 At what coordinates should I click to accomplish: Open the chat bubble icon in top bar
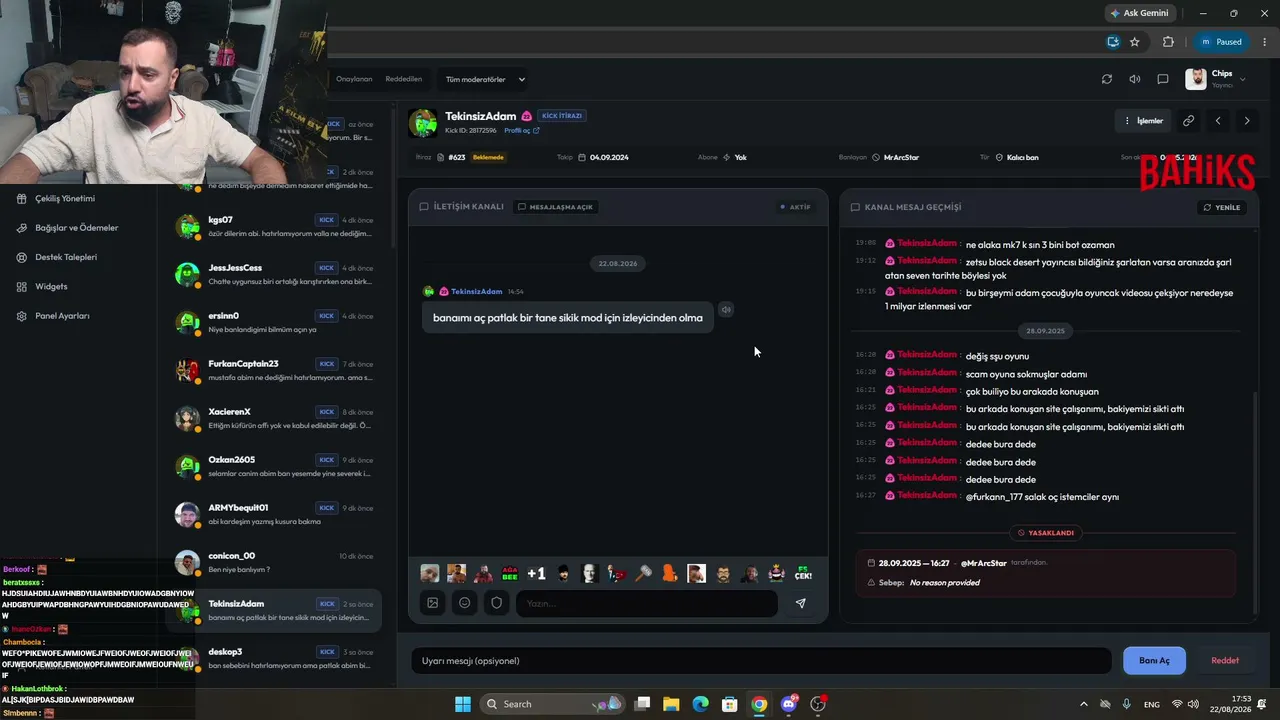click(1162, 79)
